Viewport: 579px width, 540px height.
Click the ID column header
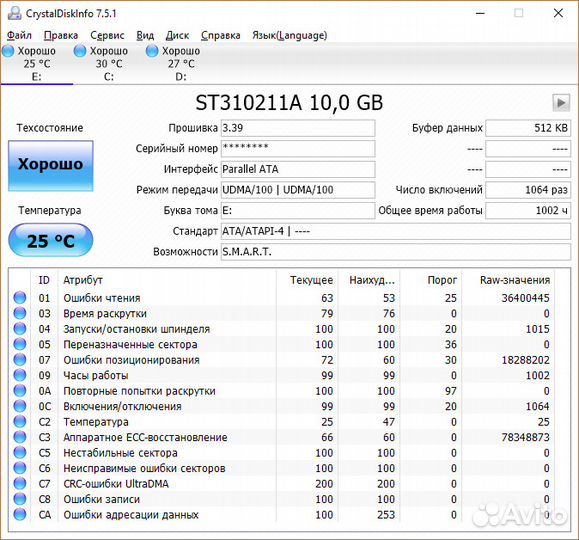pos(44,280)
